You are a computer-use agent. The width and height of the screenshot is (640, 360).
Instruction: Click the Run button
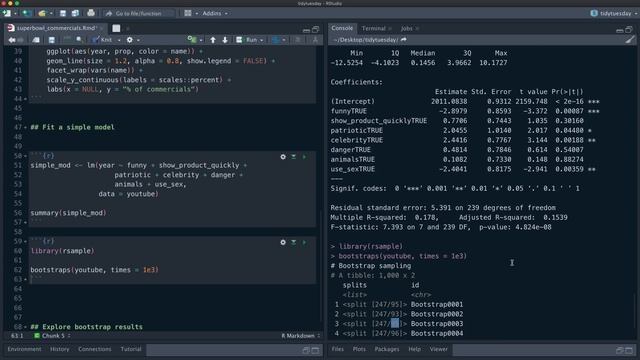[x=247, y=40]
